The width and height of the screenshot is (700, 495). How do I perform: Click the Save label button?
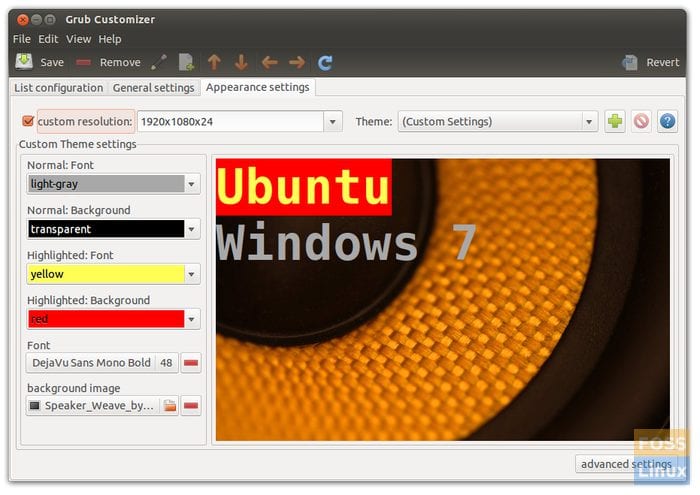[x=52, y=62]
